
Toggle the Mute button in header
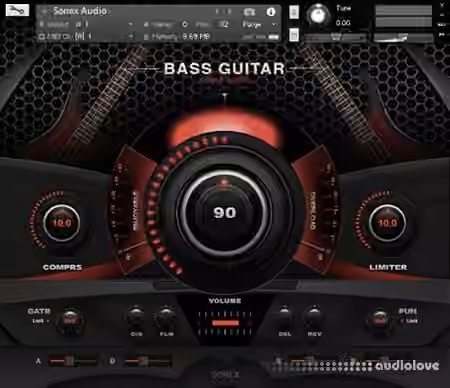(x=294, y=34)
